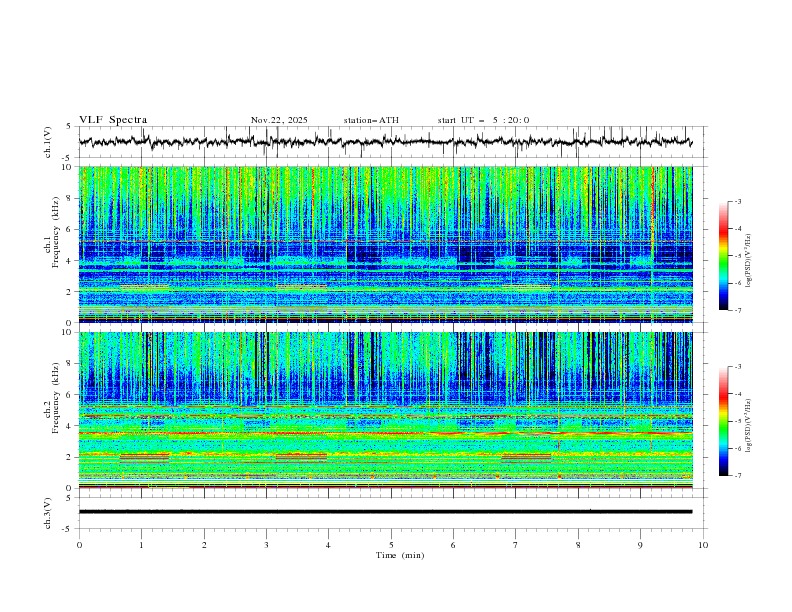
Task: Click the "ch.2 Frequency (kHz)" axis label
Action: pos(53,398)
